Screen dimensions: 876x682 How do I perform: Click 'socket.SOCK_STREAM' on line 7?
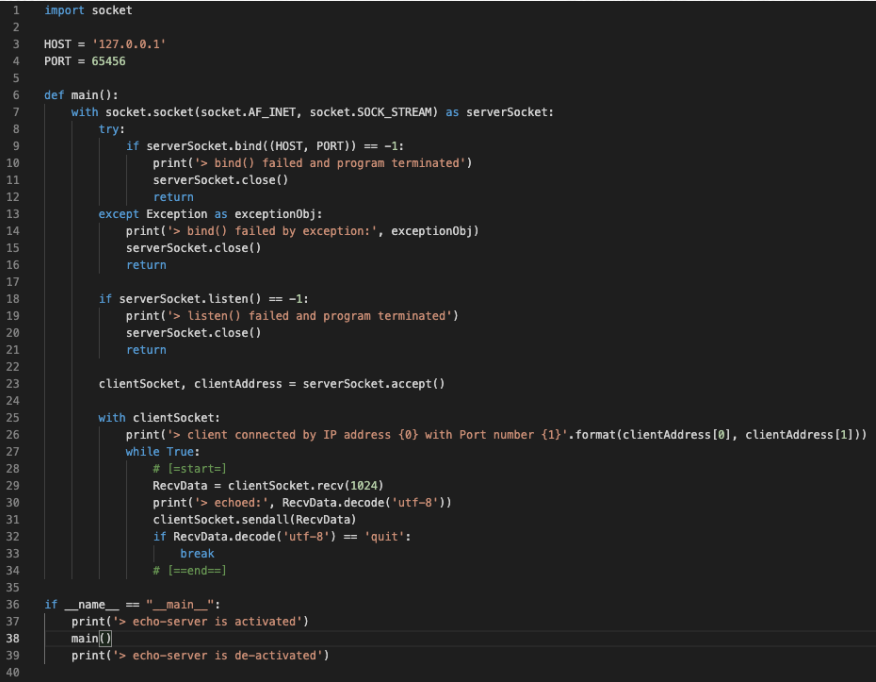374,112
